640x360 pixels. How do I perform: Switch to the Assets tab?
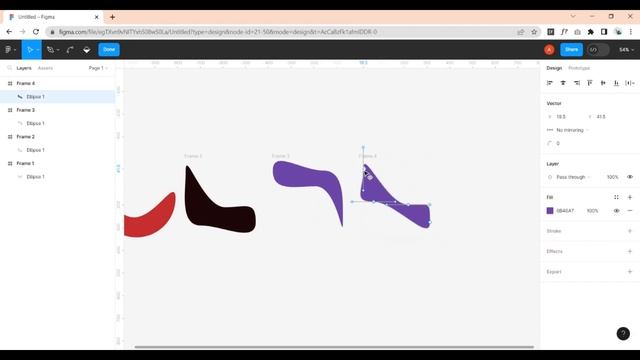(x=45, y=68)
